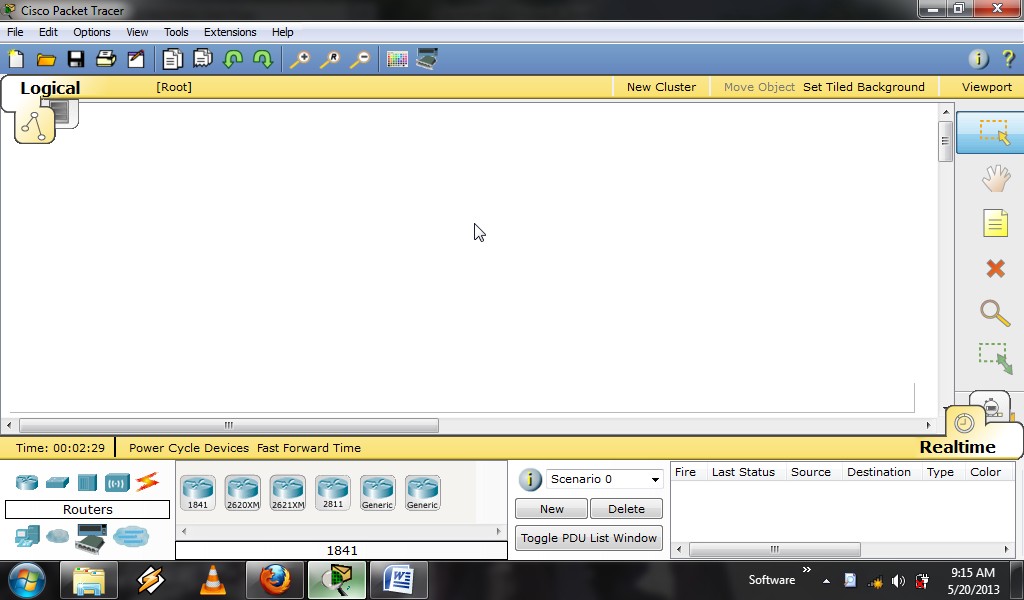Click the Copy icon in the toolbar
The width and height of the screenshot is (1024, 600).
[172, 59]
